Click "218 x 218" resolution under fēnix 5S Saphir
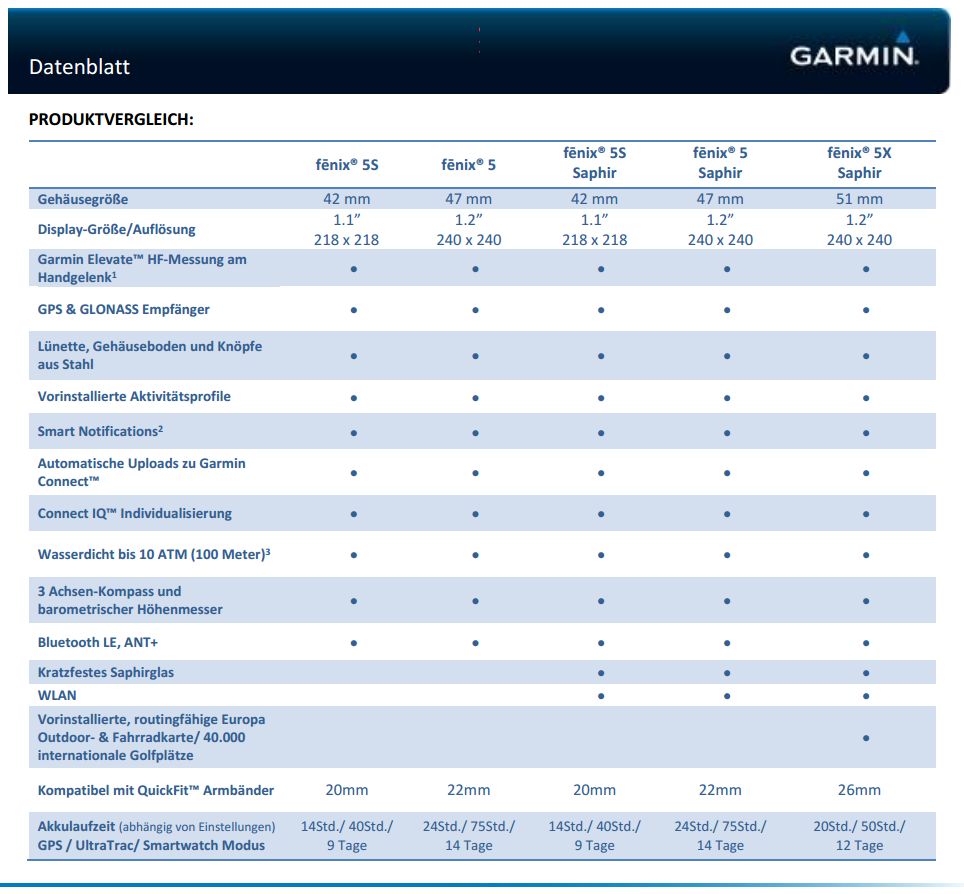The width and height of the screenshot is (964, 894). pyautogui.click(x=595, y=240)
